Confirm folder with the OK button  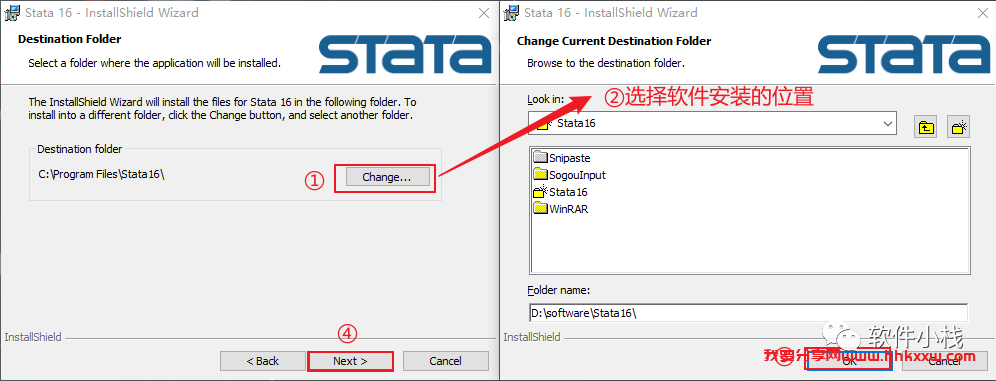[849, 361]
